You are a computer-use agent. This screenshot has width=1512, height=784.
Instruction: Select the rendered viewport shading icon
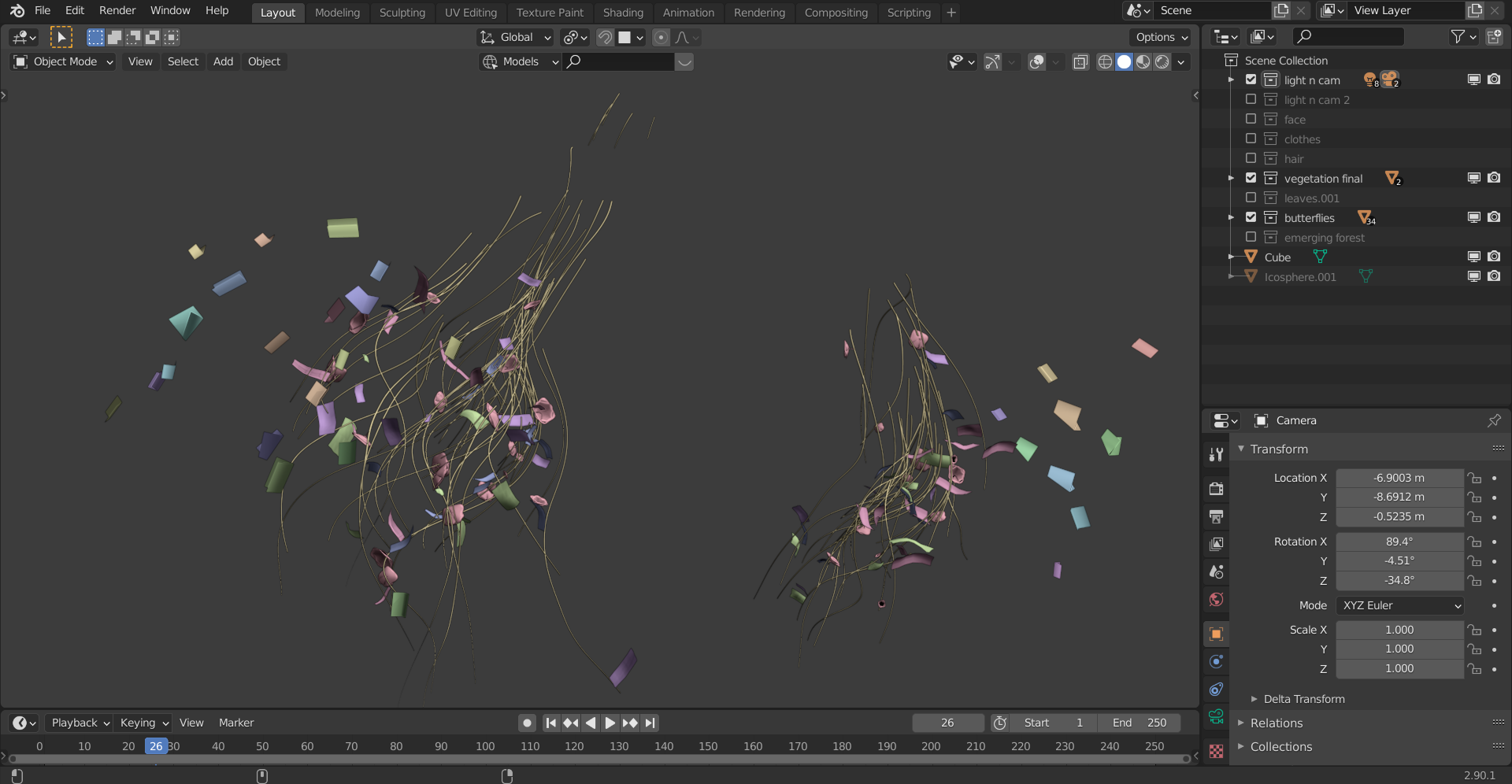click(1162, 62)
